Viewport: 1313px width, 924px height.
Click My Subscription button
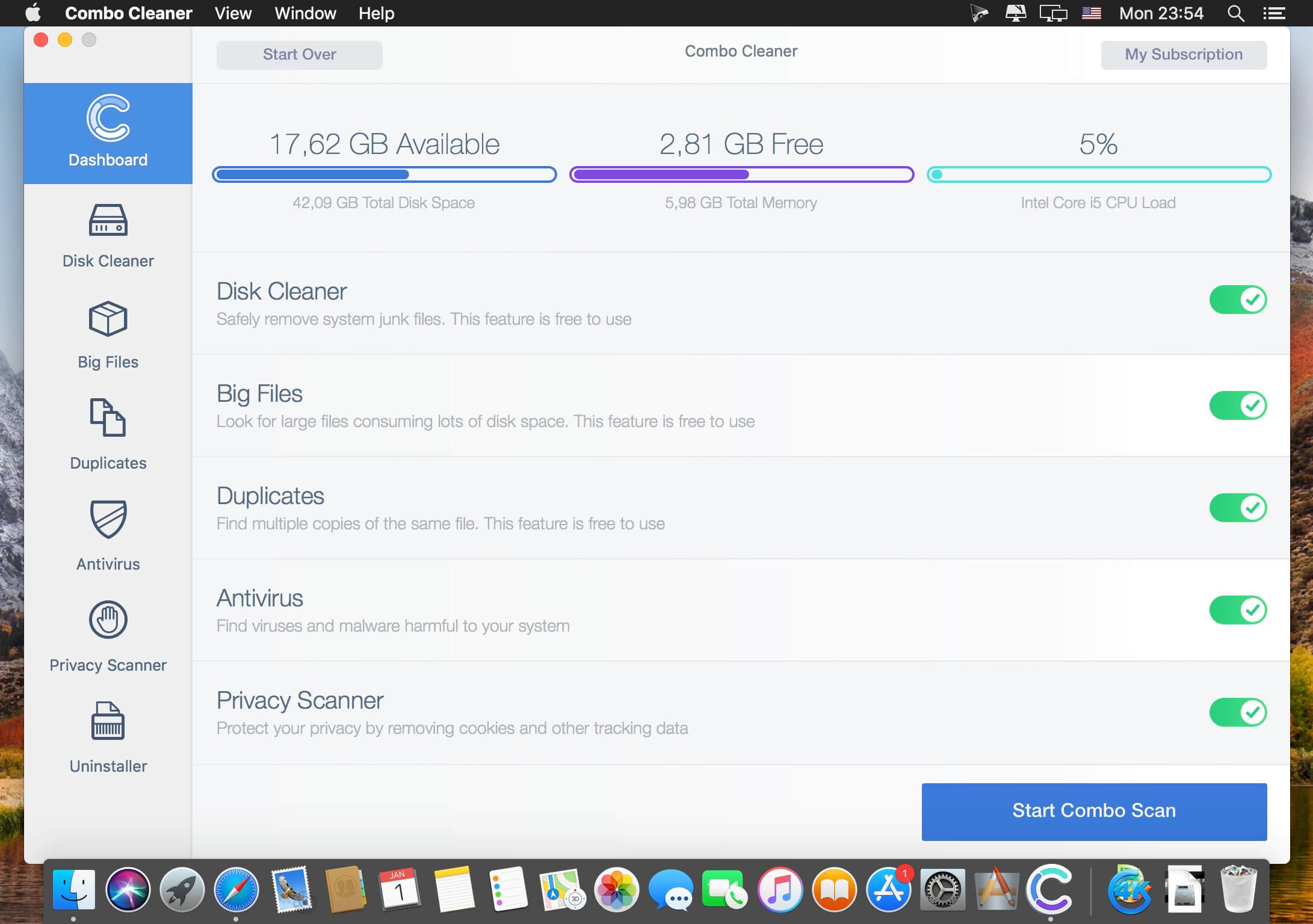(1184, 54)
